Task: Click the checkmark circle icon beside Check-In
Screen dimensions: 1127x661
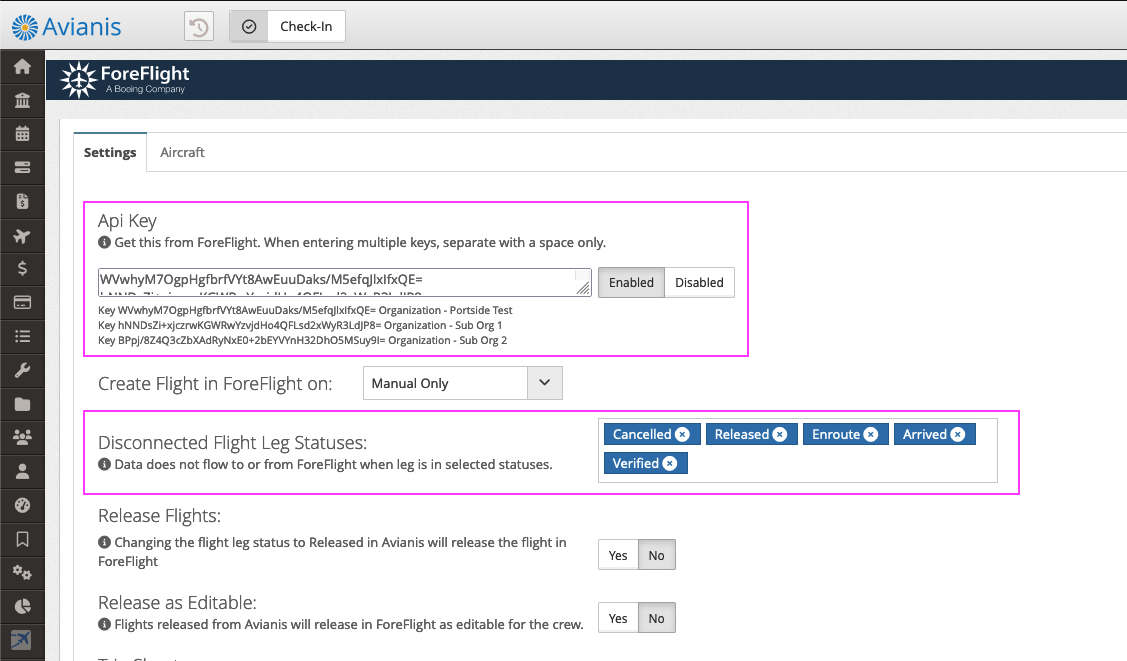Action: pos(249,27)
